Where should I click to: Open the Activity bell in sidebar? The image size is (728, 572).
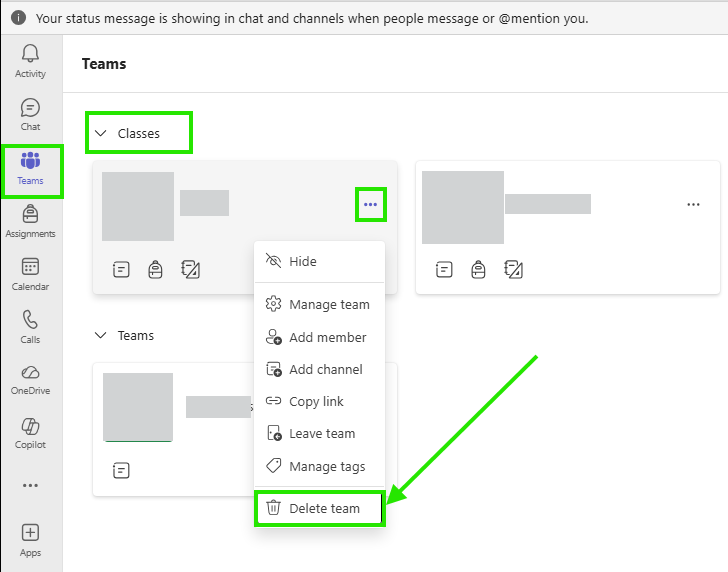[x=30, y=61]
